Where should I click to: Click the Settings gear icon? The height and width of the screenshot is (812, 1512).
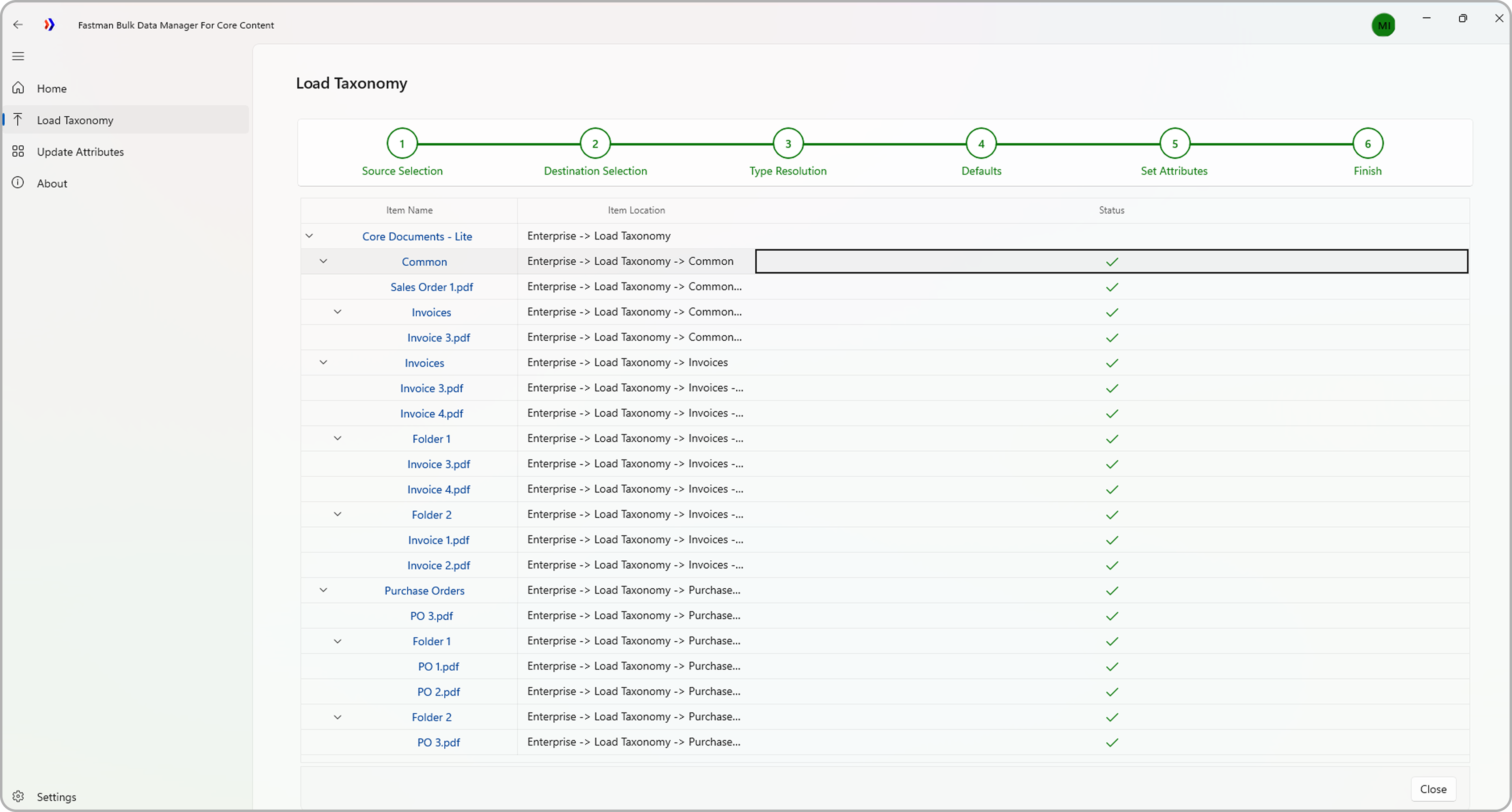coord(18,796)
